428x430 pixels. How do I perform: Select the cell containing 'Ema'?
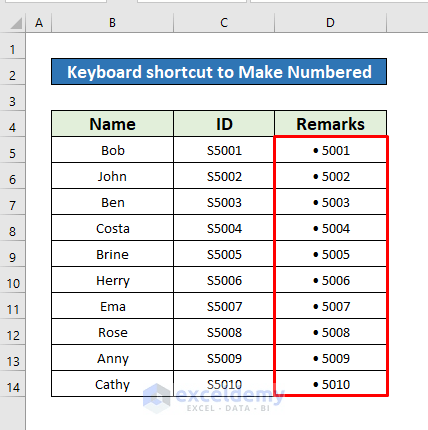pos(113,306)
